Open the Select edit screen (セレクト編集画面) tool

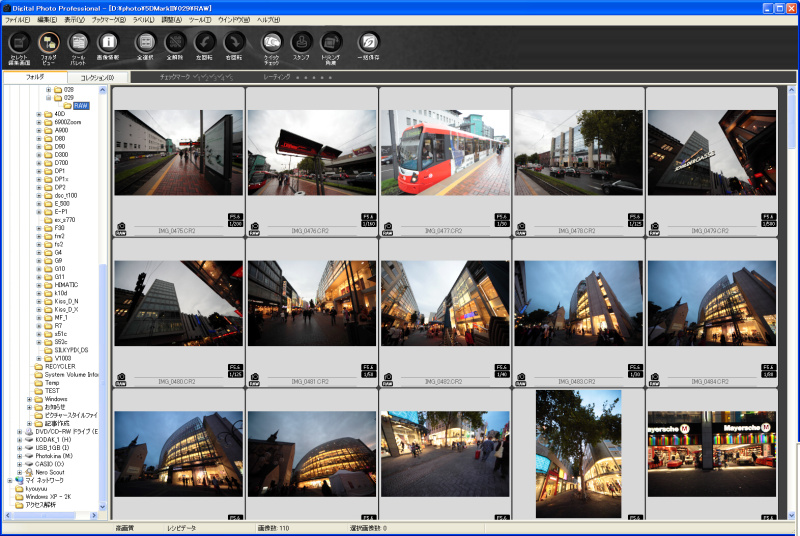tap(19, 43)
